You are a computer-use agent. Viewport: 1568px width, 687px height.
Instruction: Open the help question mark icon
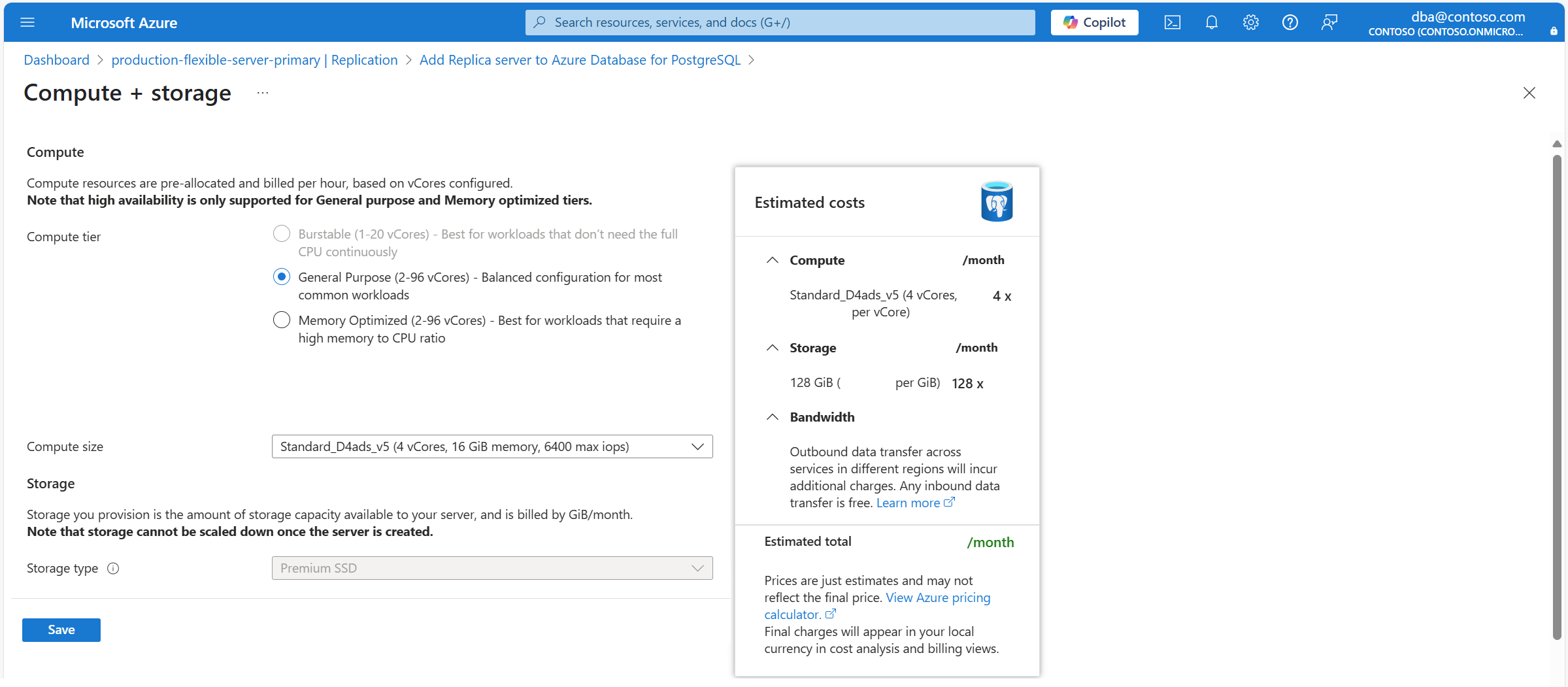pyautogui.click(x=1290, y=23)
